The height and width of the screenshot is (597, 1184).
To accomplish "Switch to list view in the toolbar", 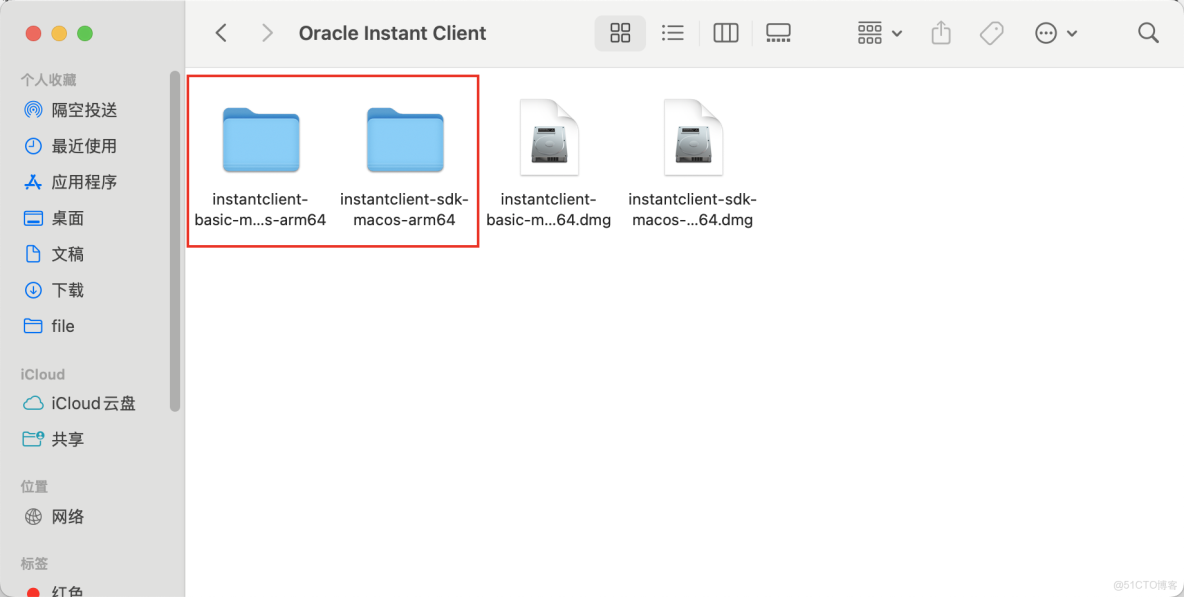I will pos(672,33).
